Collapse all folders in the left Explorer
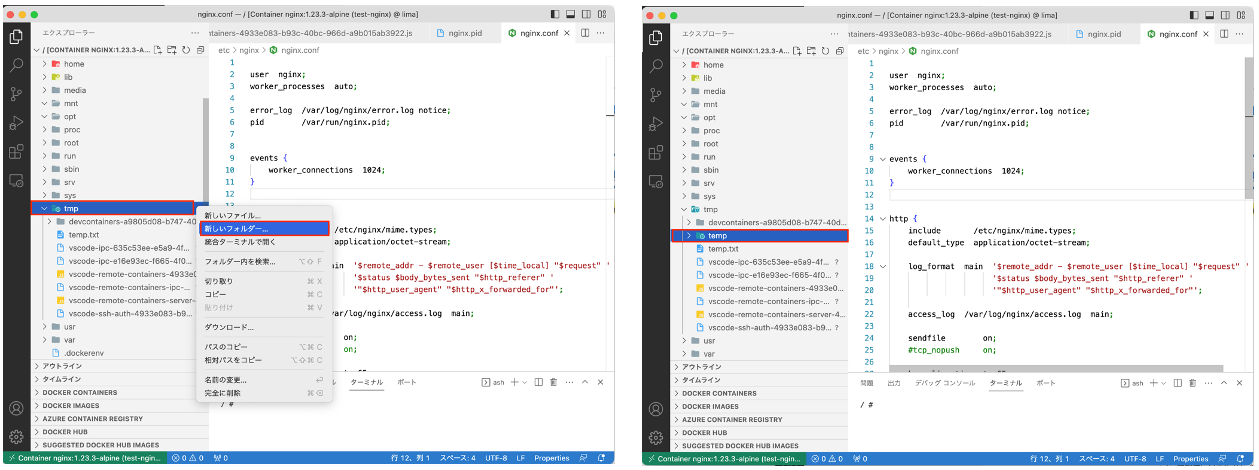Image resolution: width=1259 pixels, height=470 pixels. click(x=200, y=50)
